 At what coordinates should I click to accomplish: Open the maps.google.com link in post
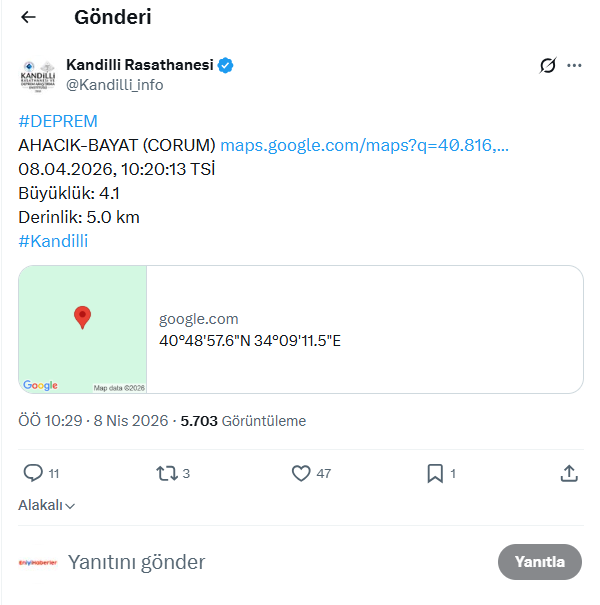(364, 145)
